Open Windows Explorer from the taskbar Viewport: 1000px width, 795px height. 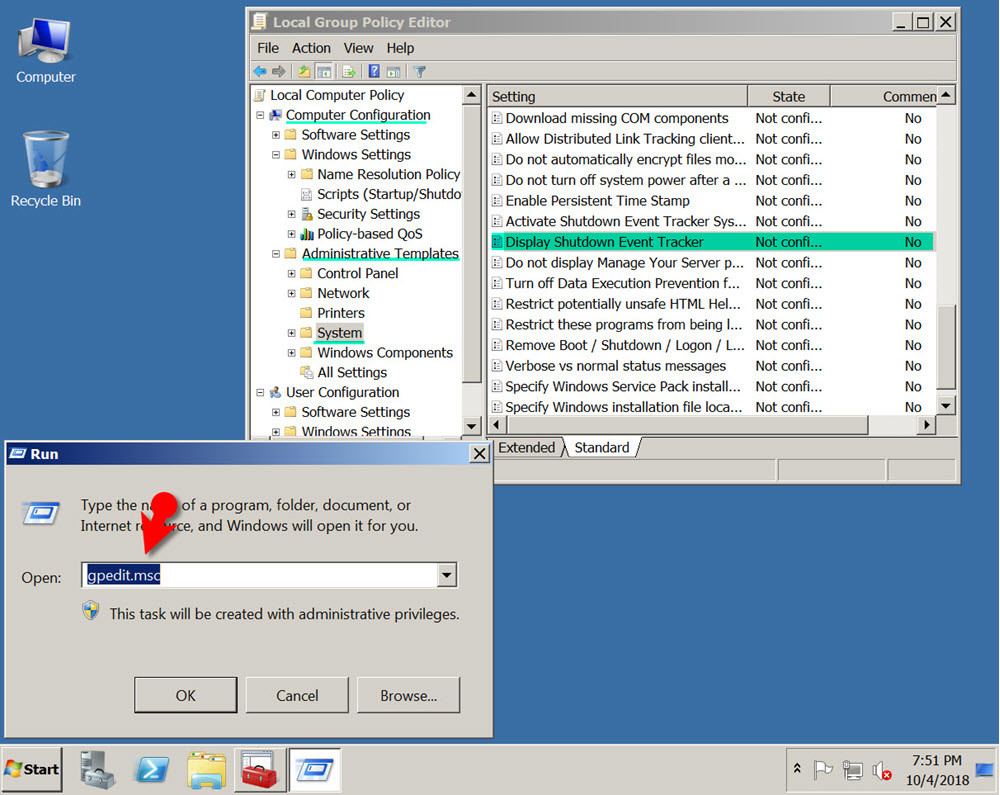(x=207, y=769)
